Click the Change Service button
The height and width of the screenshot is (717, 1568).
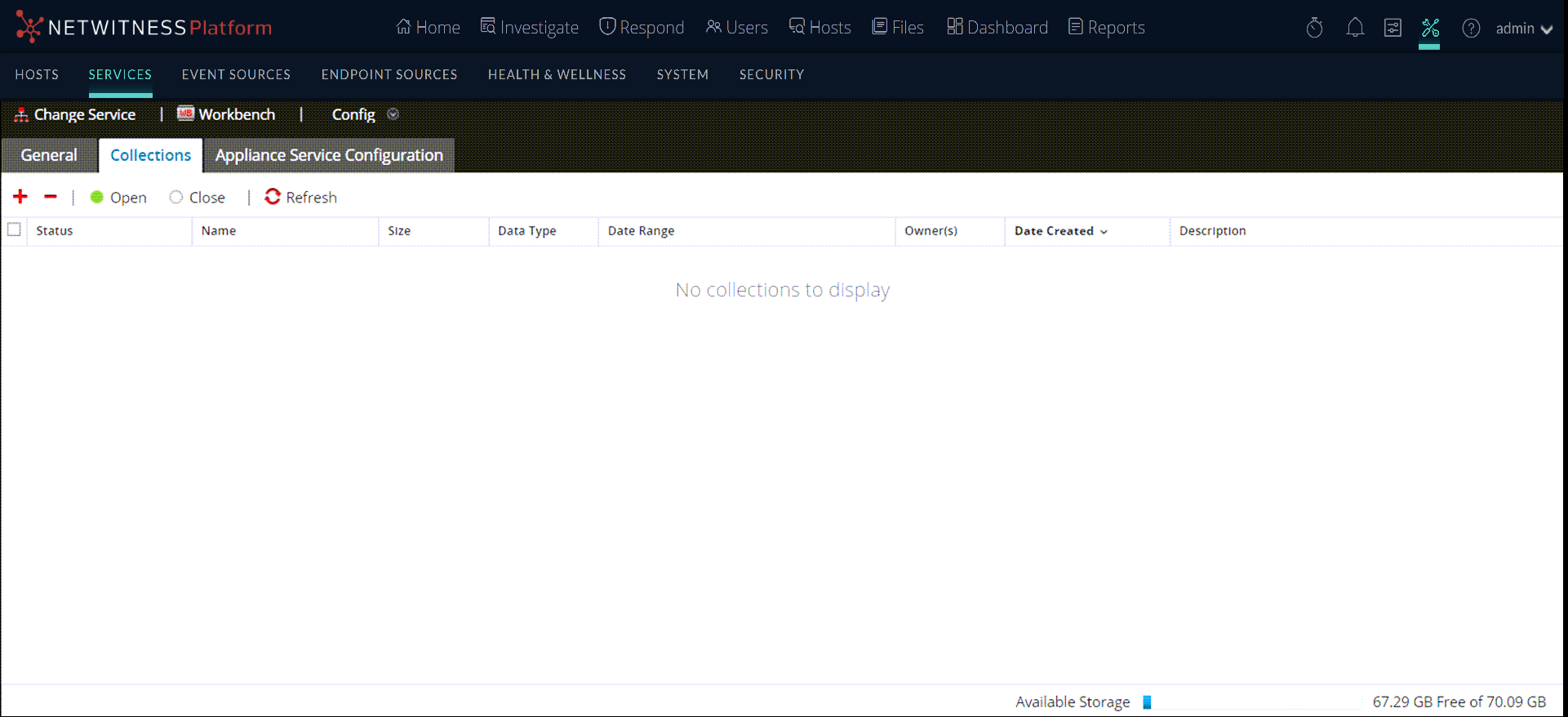coord(75,114)
